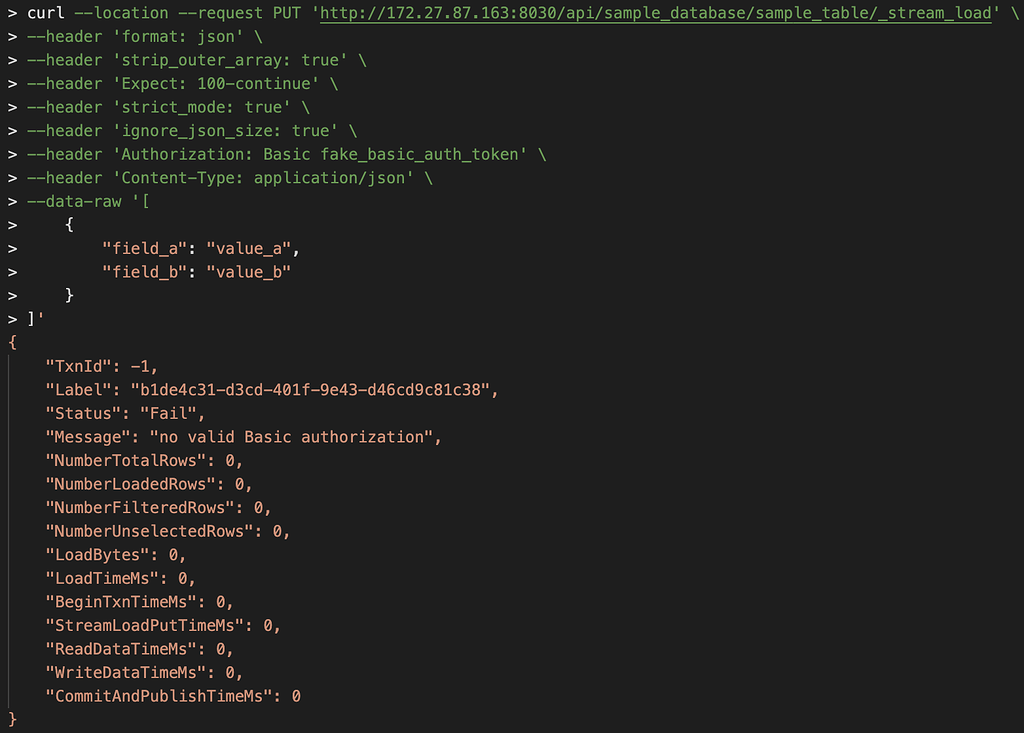Open the stream_load URL link
Viewport: 1024px width, 733px height.
pyautogui.click(x=656, y=13)
